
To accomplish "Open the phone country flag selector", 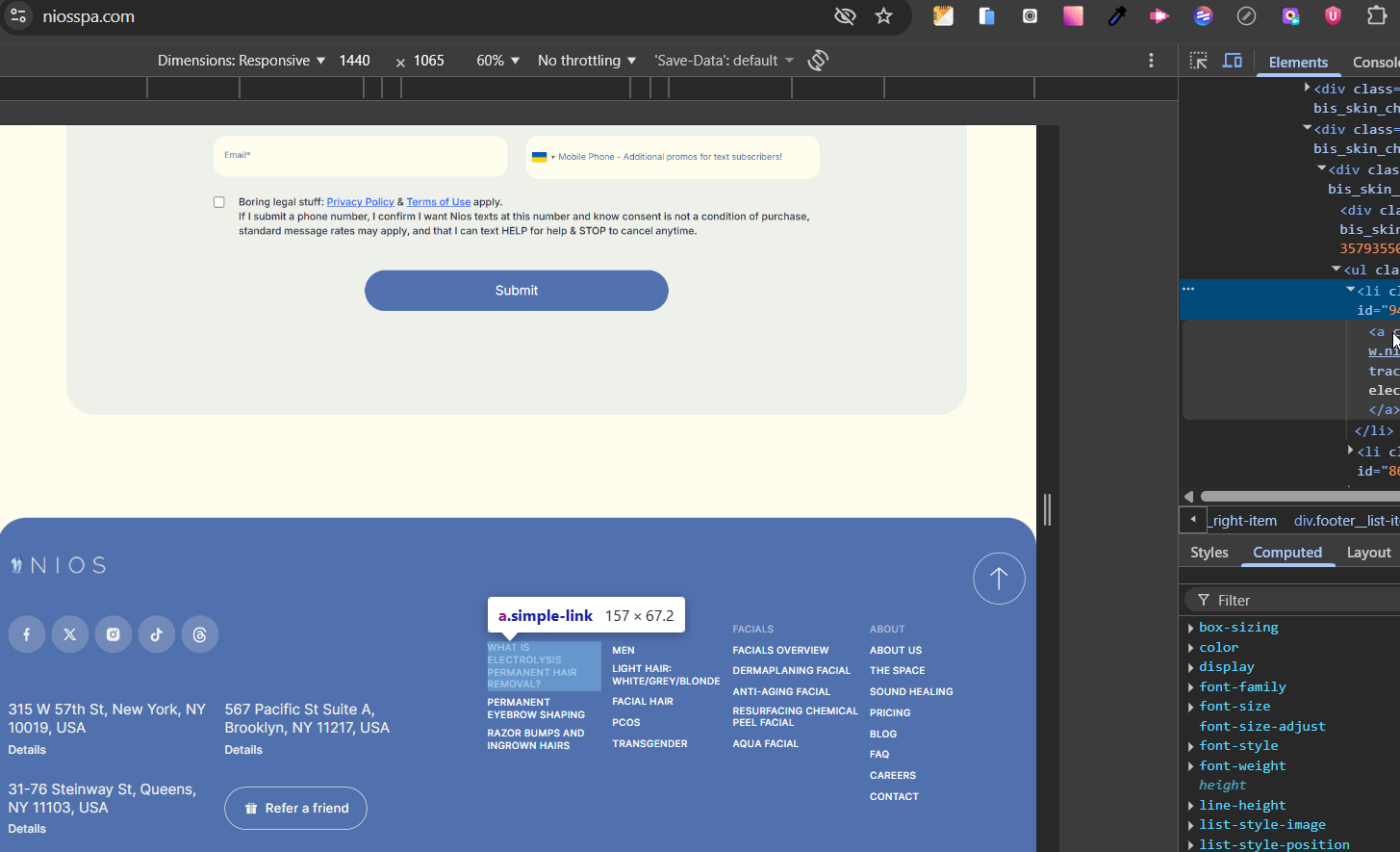I will tap(543, 157).
